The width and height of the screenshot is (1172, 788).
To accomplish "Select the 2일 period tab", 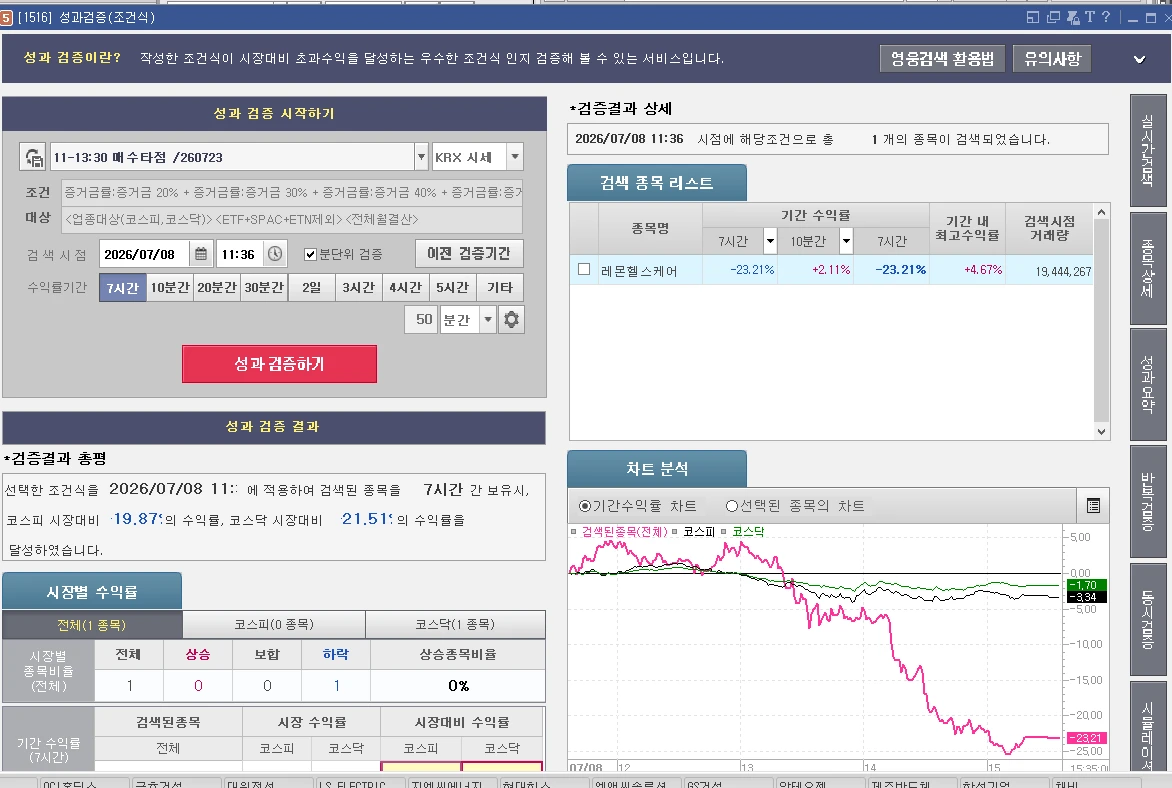I will click(311, 288).
